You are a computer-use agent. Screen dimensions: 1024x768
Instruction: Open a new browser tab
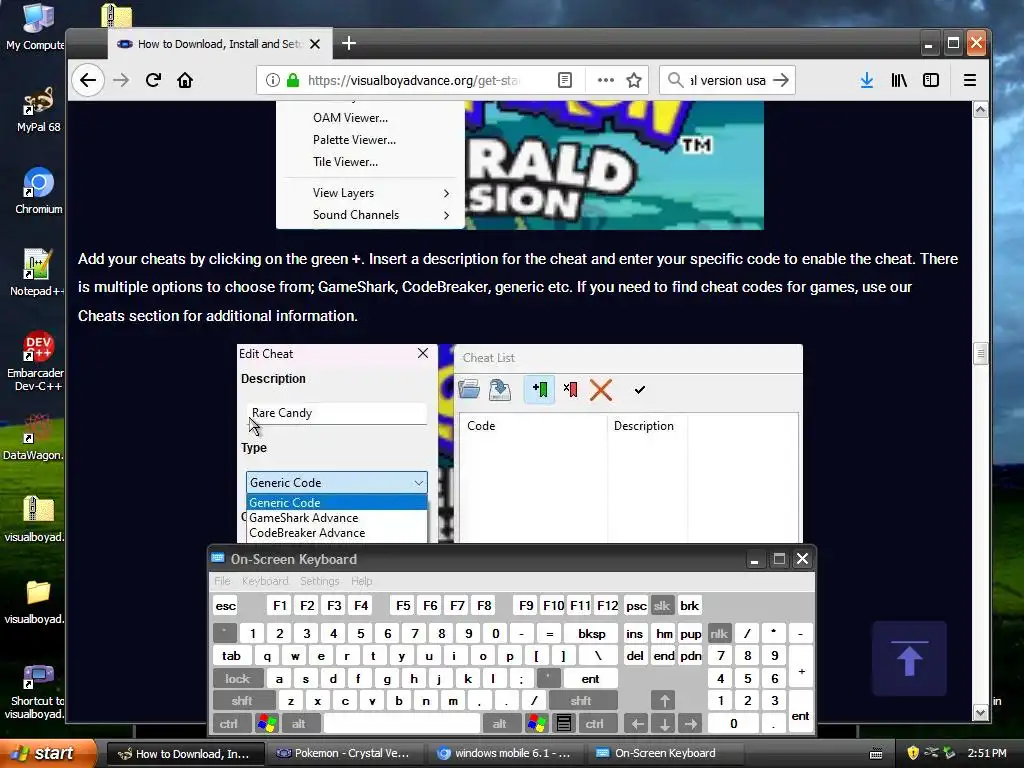349,43
